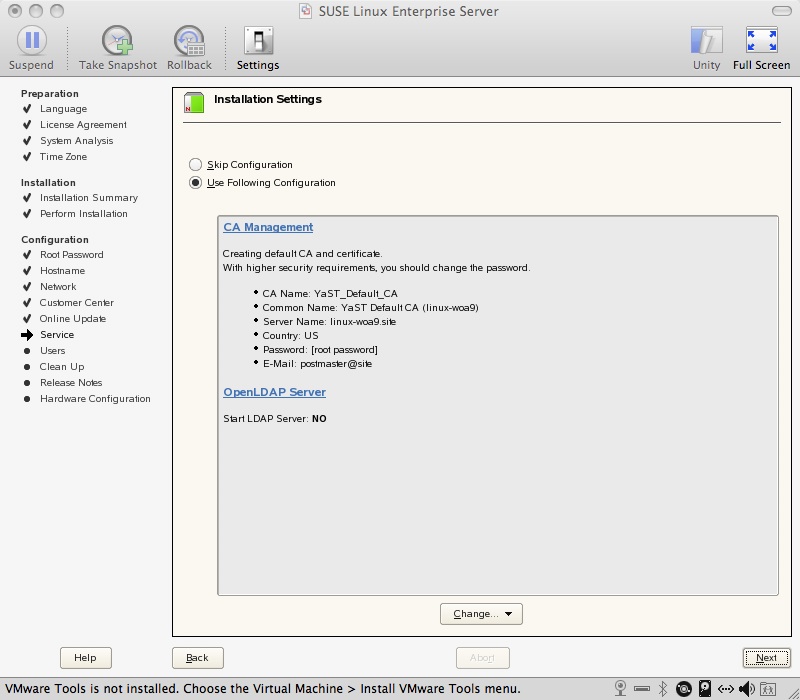Click VMware Tools not installed message
This screenshot has height=700, width=800.
coord(263,689)
